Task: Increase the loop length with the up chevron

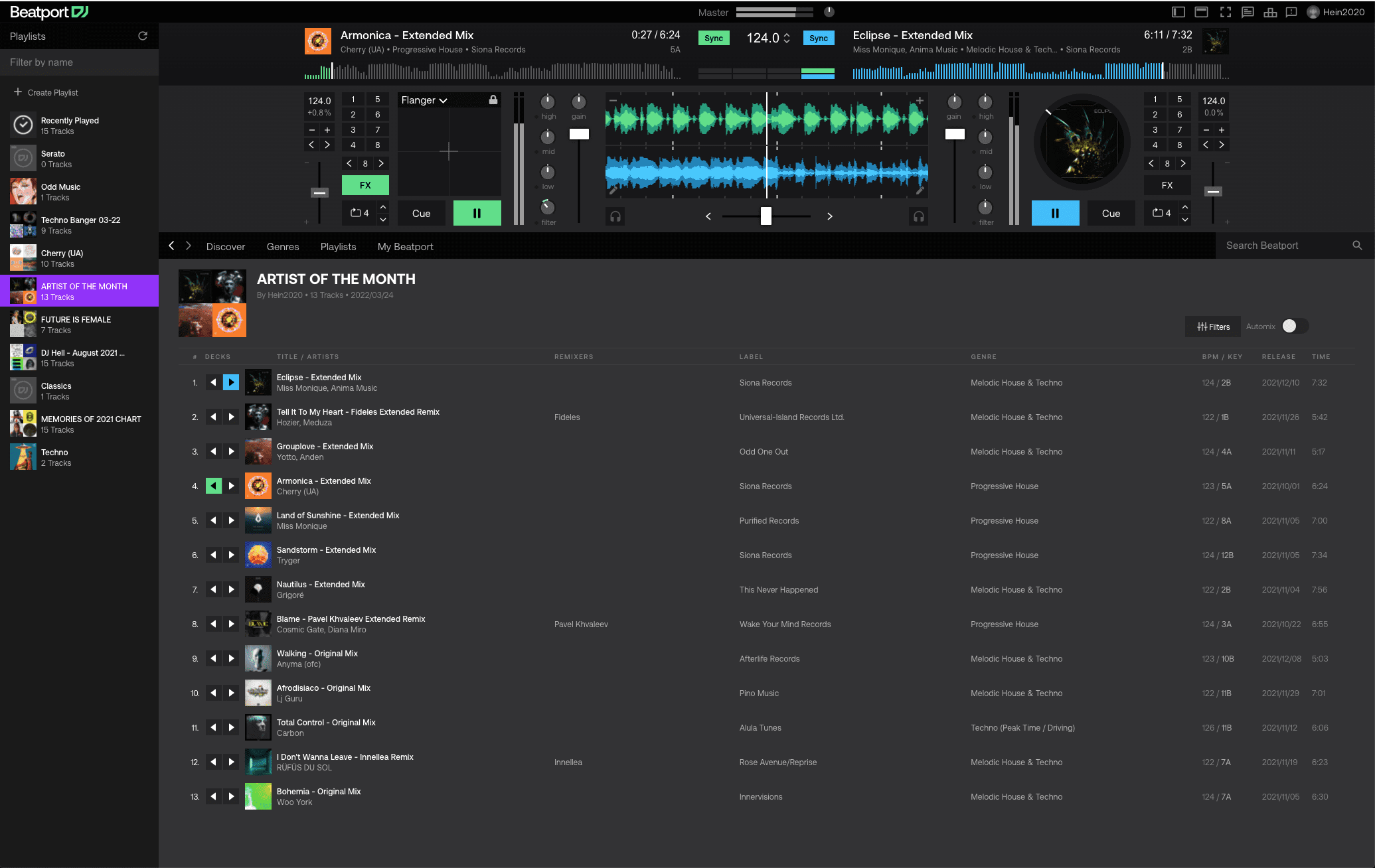Action: (x=383, y=208)
